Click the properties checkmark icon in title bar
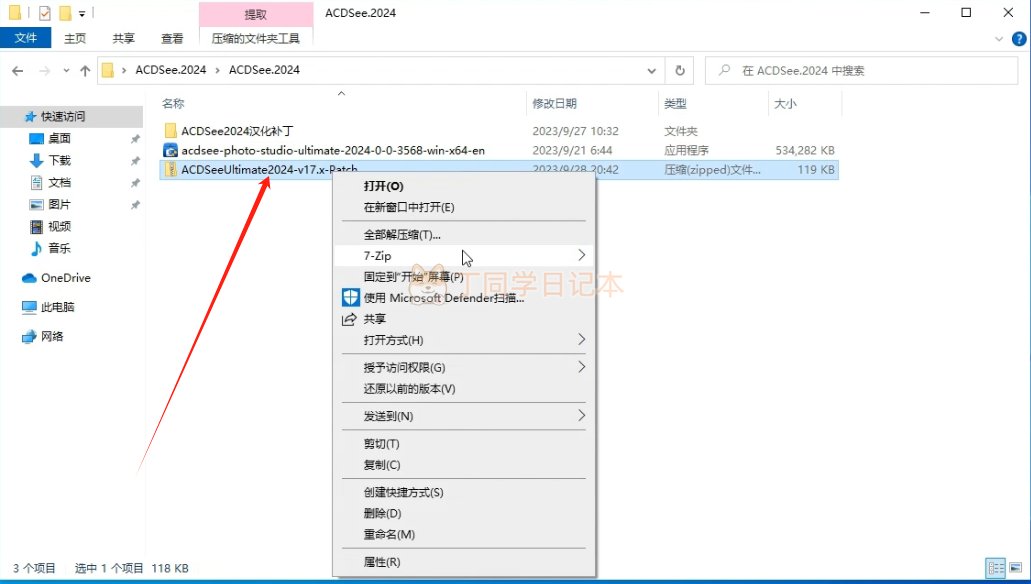 point(44,12)
